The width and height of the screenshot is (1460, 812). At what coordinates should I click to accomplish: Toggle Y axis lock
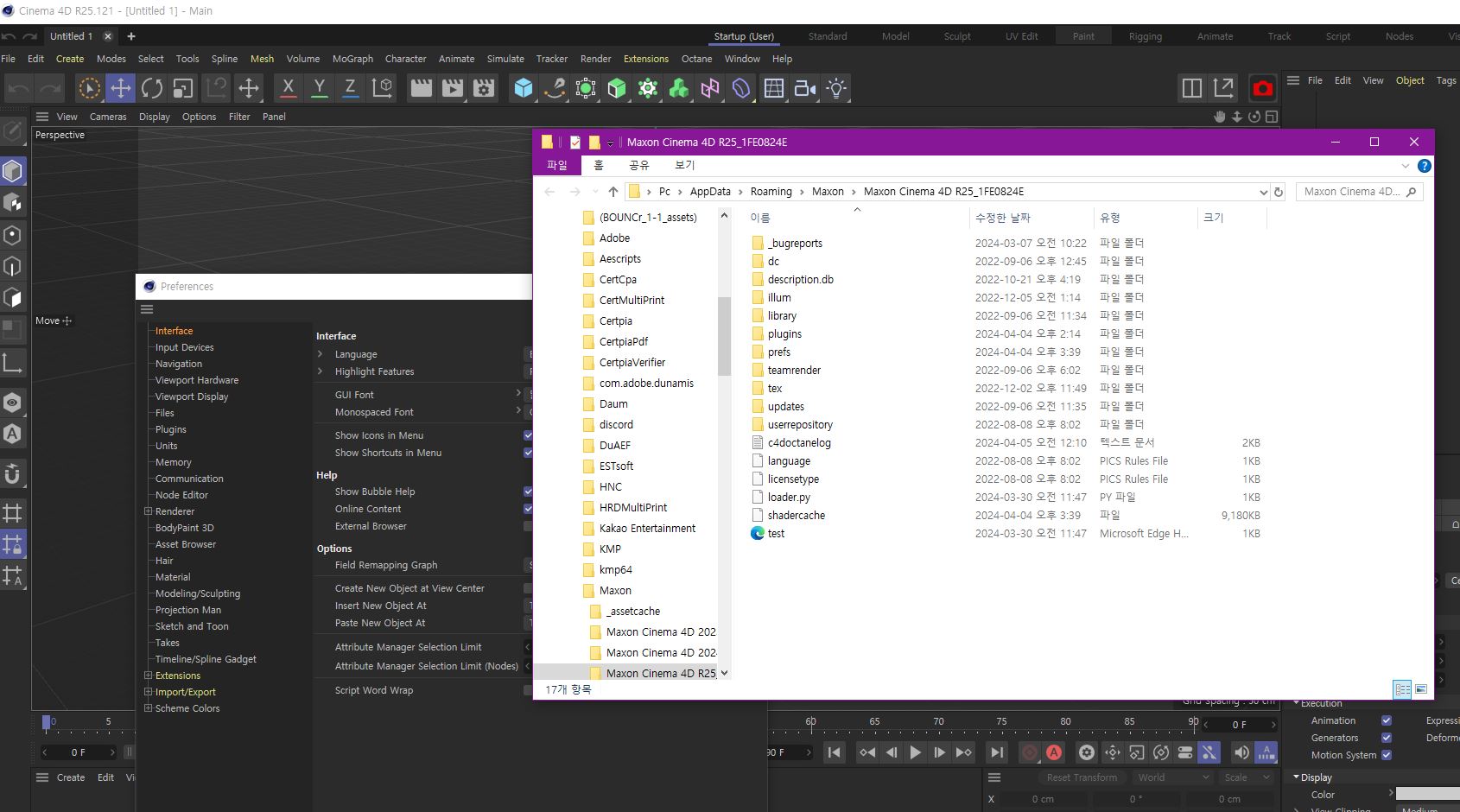click(319, 88)
